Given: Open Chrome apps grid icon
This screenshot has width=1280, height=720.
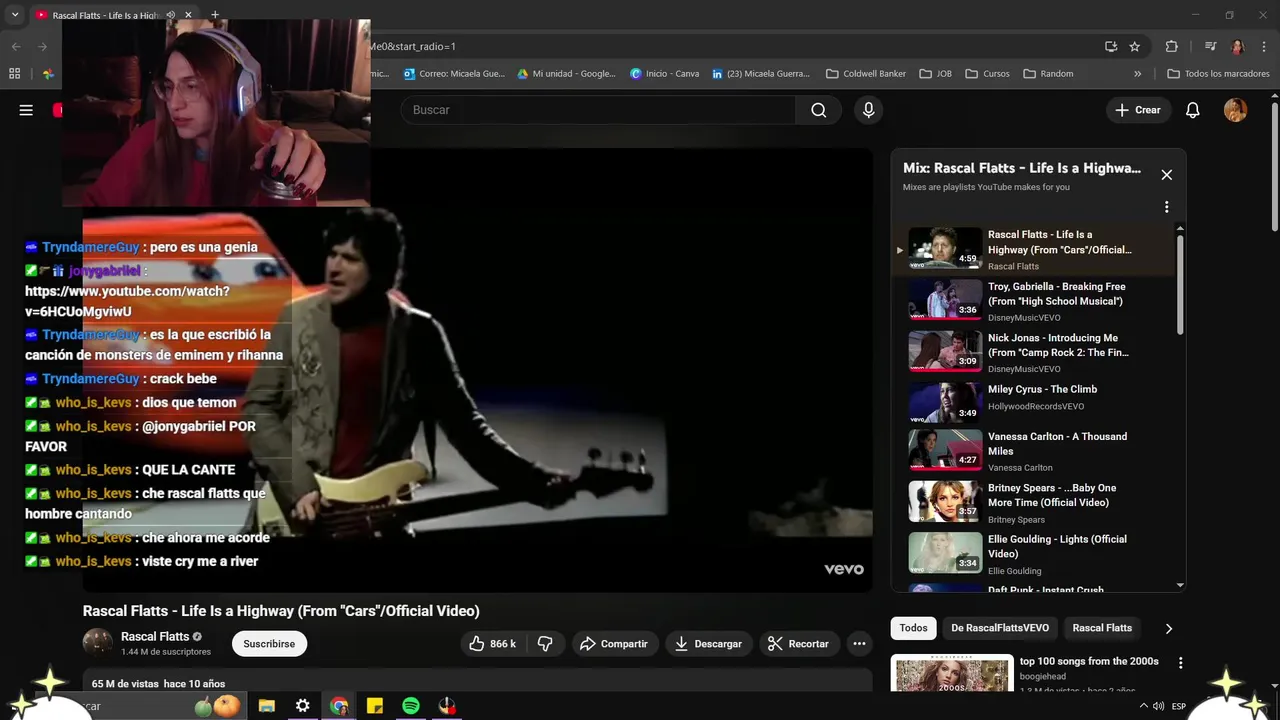Looking at the screenshot, I should 14,74.
